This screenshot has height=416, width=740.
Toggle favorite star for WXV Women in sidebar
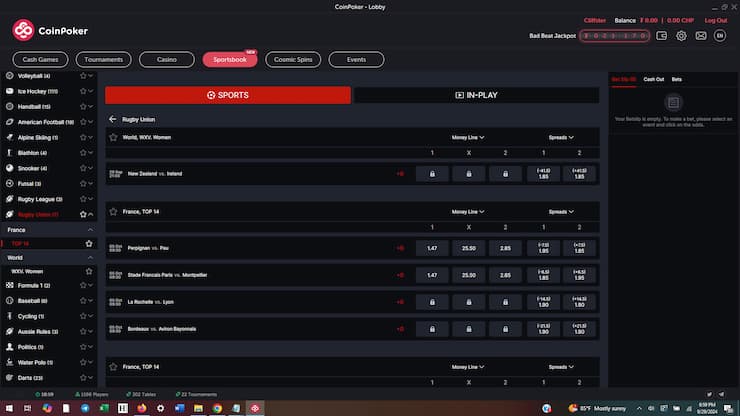pyautogui.click(x=89, y=272)
